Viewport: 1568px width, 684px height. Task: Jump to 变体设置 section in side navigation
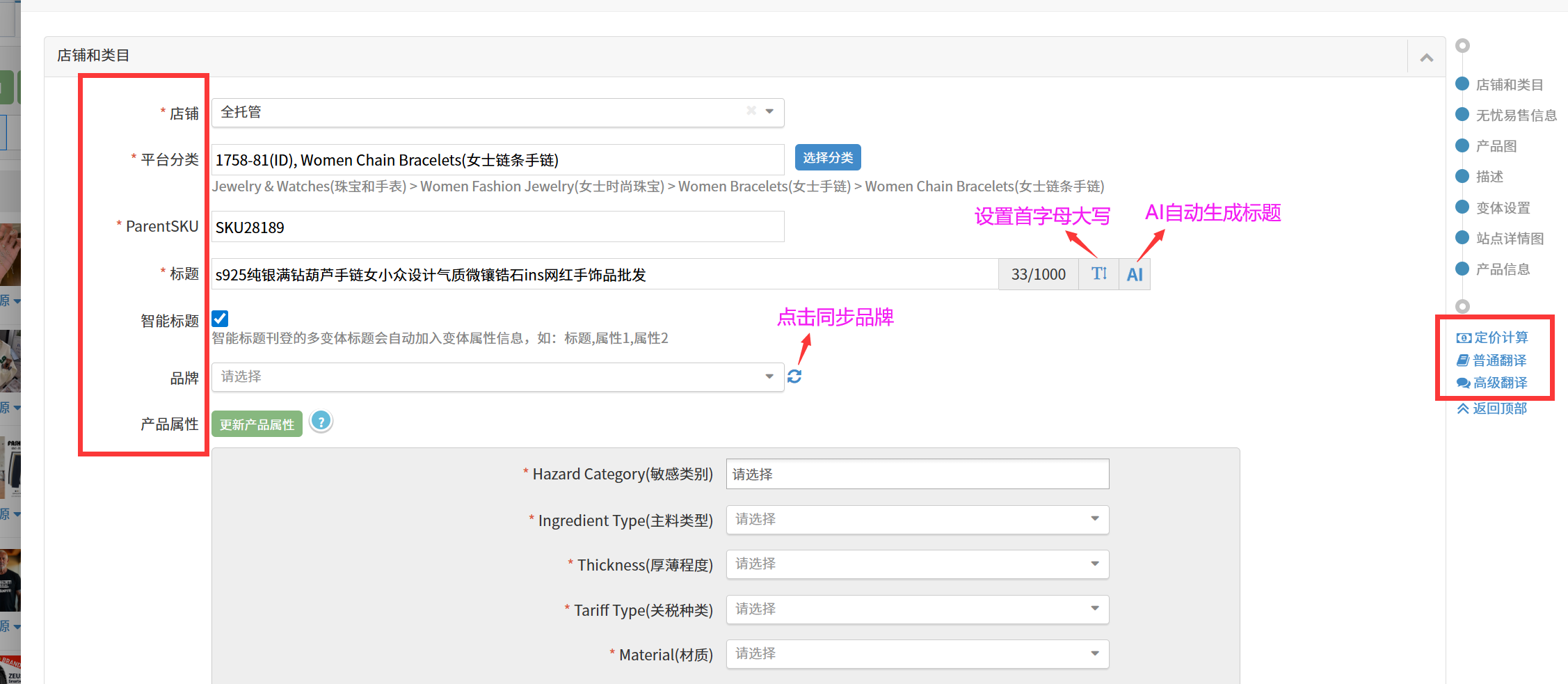click(x=1503, y=208)
